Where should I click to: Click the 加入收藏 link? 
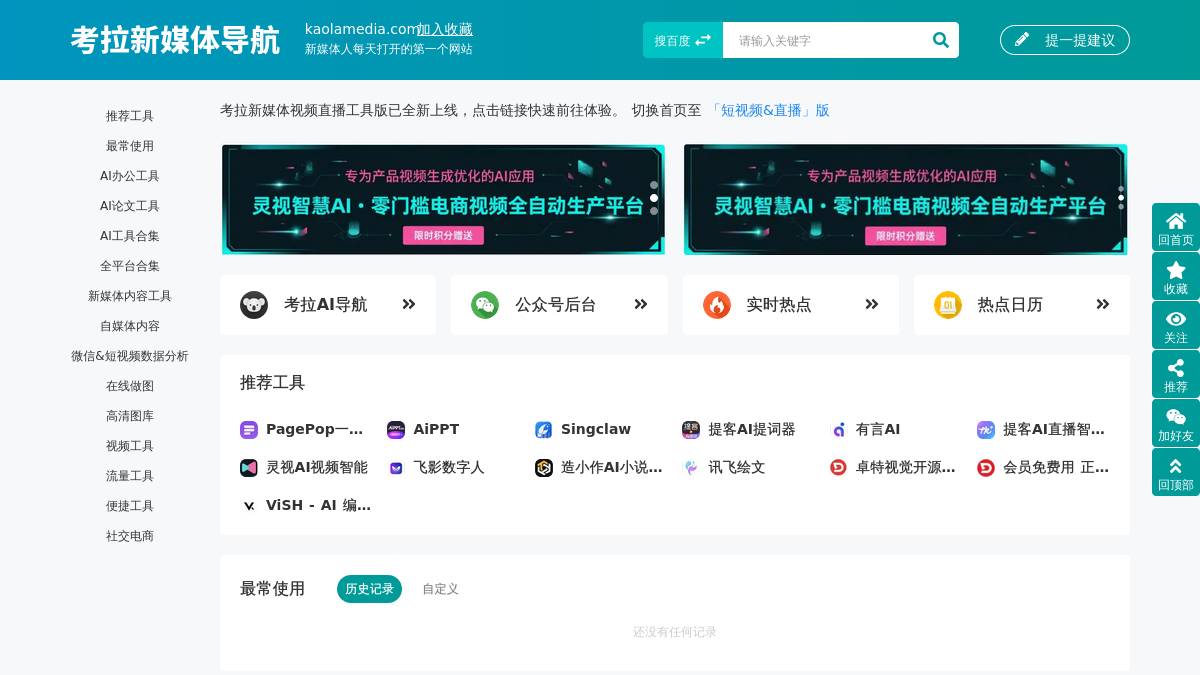tap(444, 29)
